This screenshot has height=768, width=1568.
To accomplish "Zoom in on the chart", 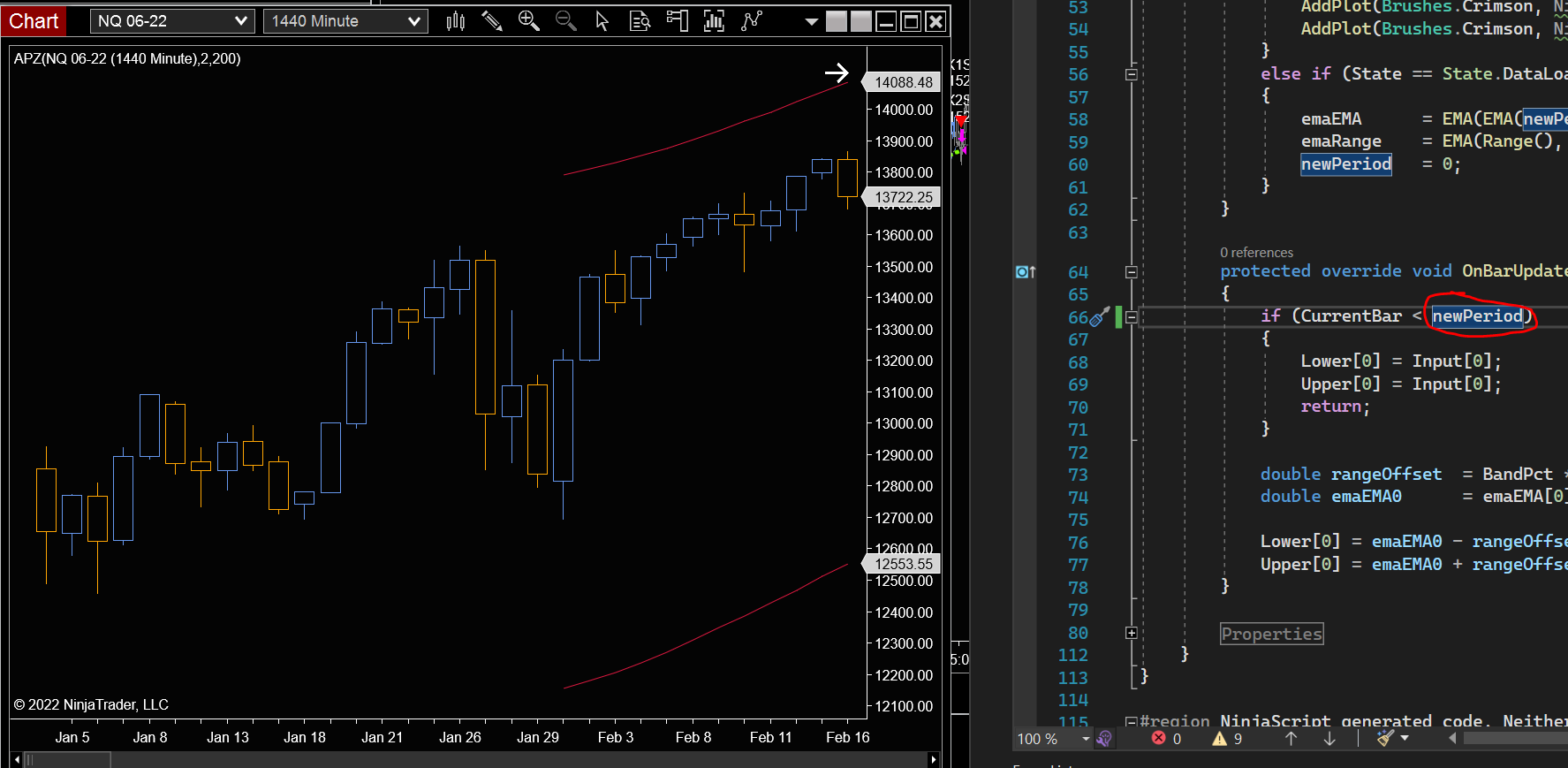I will click(x=529, y=21).
